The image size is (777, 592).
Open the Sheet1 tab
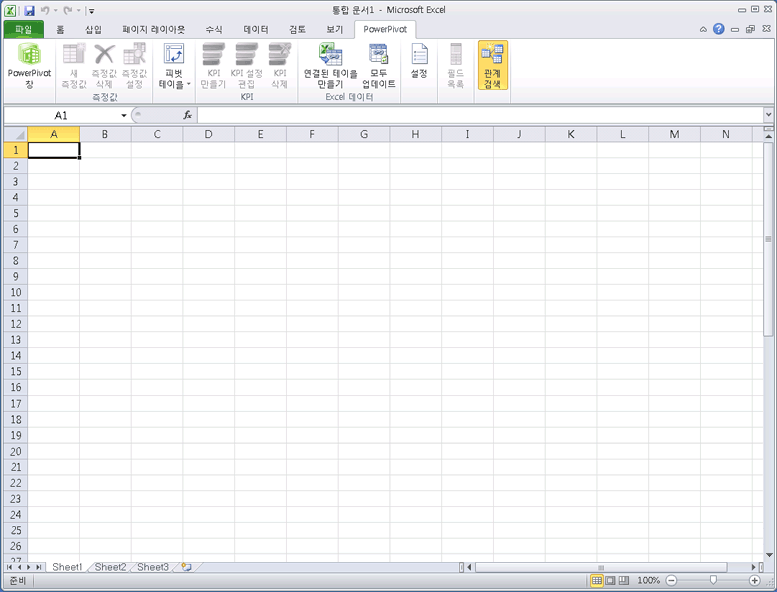coord(67,567)
